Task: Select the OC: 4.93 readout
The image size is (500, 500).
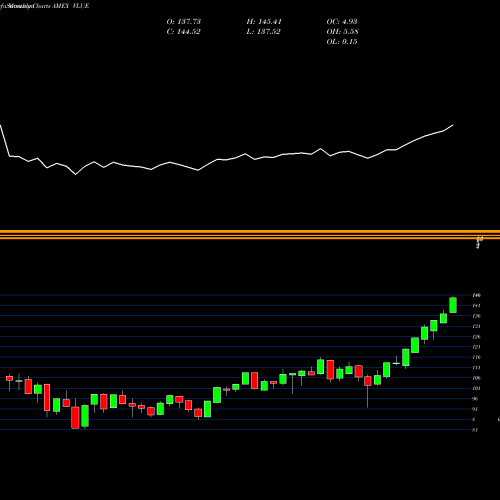Action: 342,22
